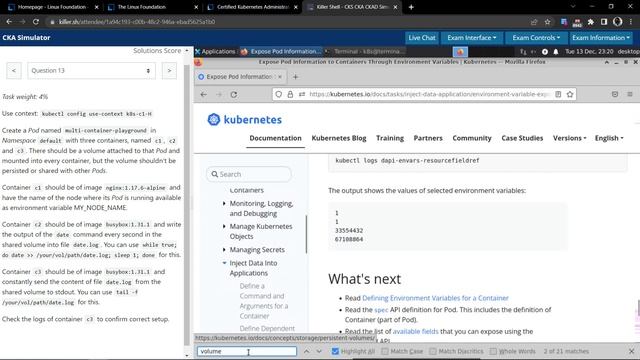The height and width of the screenshot is (360, 640).
Task: Go back in Firefox
Action: 204,94
